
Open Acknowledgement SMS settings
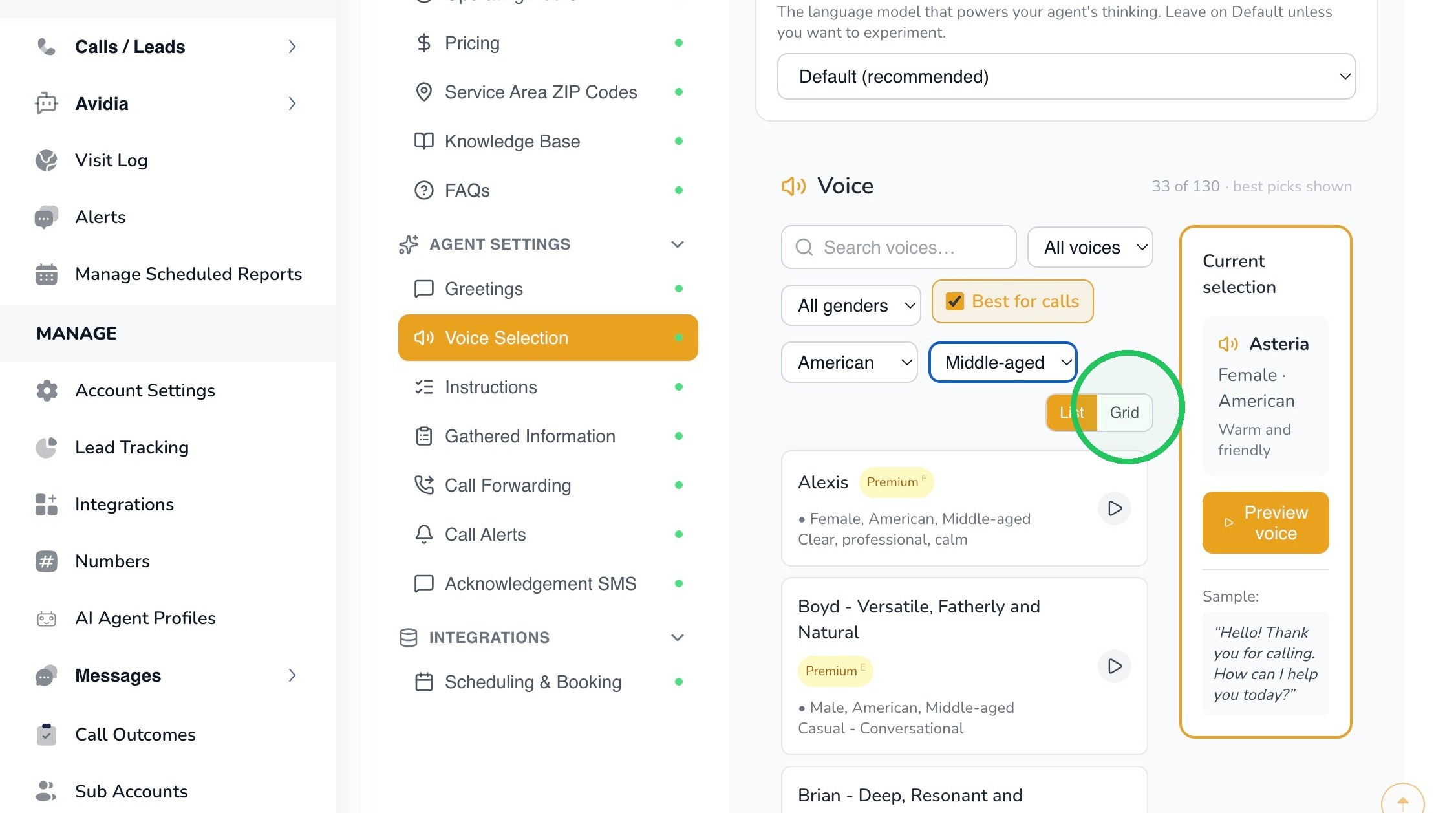(548, 583)
